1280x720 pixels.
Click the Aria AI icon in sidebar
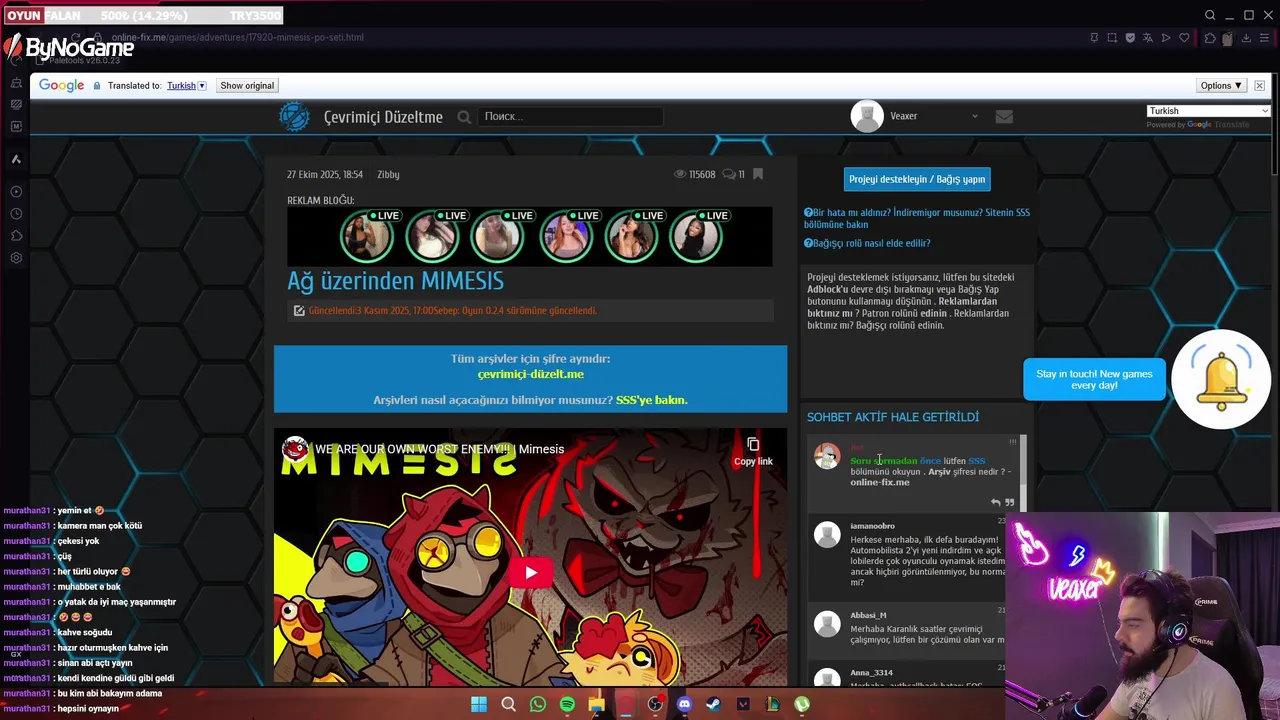click(x=16, y=159)
